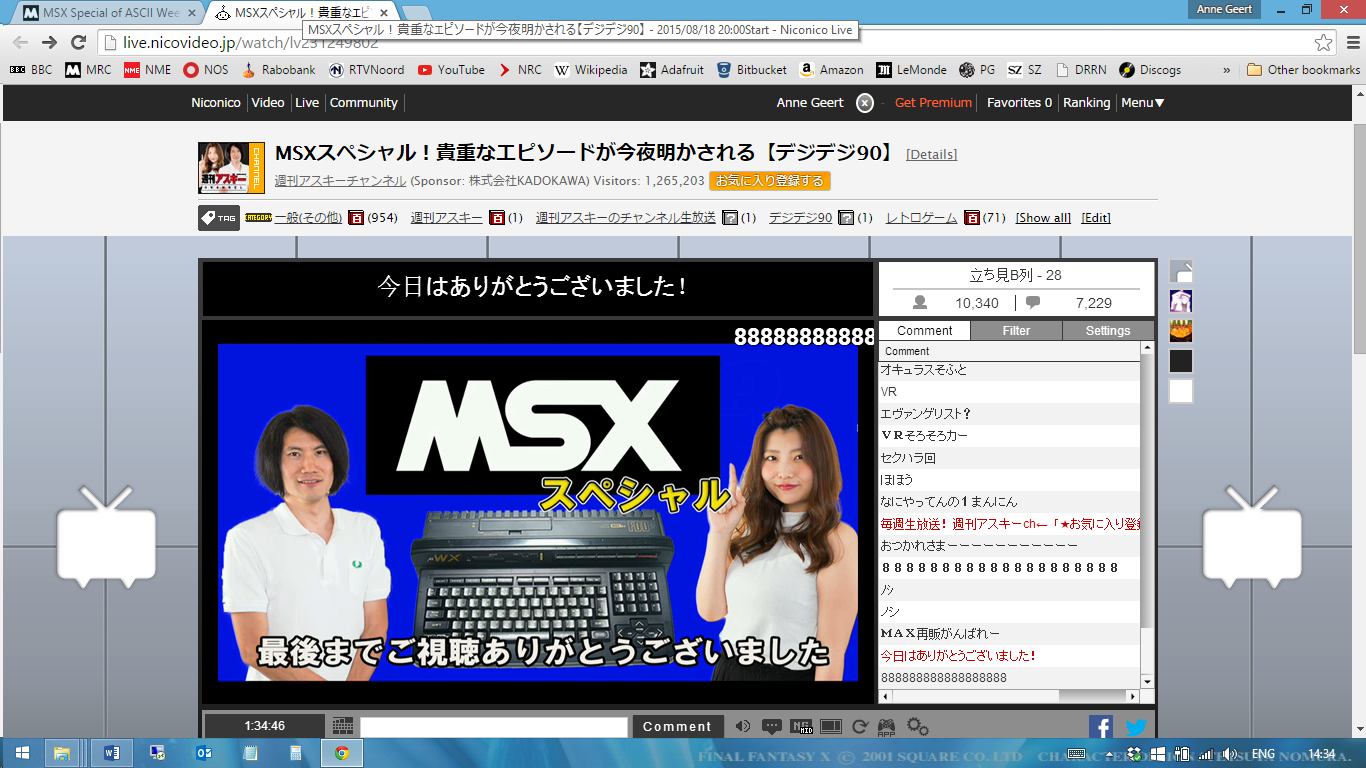Open the Bitbucket bookmark
This screenshot has width=1366, height=768.
751,70
